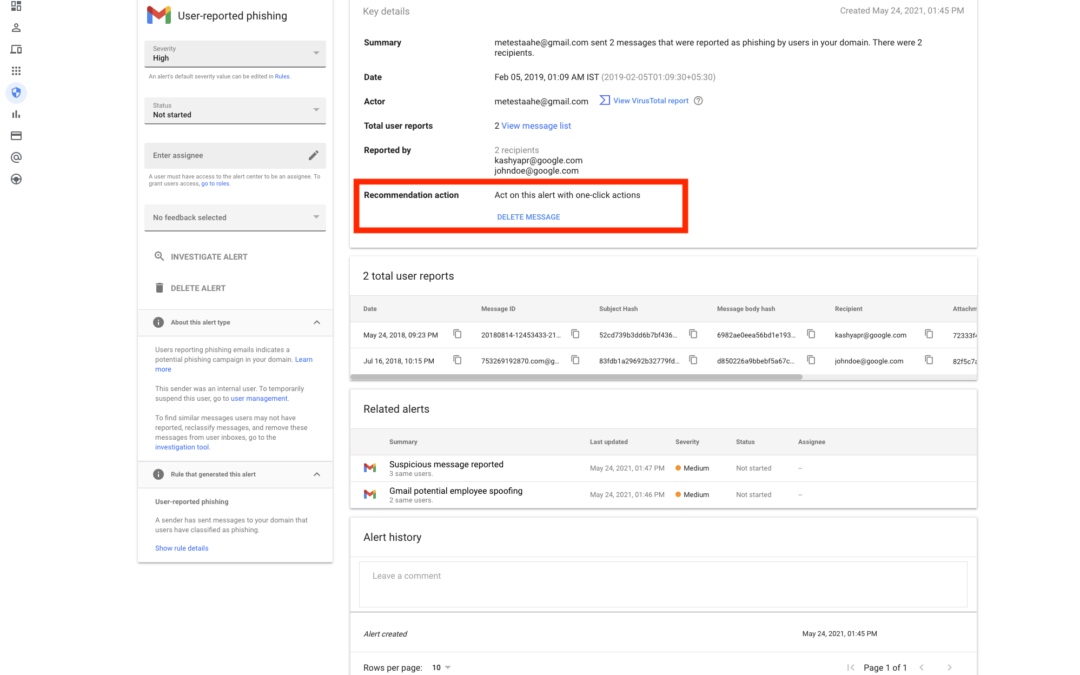Image resolution: width=1080 pixels, height=675 pixels.
Task: Click Gmail icon of Gmail potential employee spoofing
Action: tap(370, 495)
